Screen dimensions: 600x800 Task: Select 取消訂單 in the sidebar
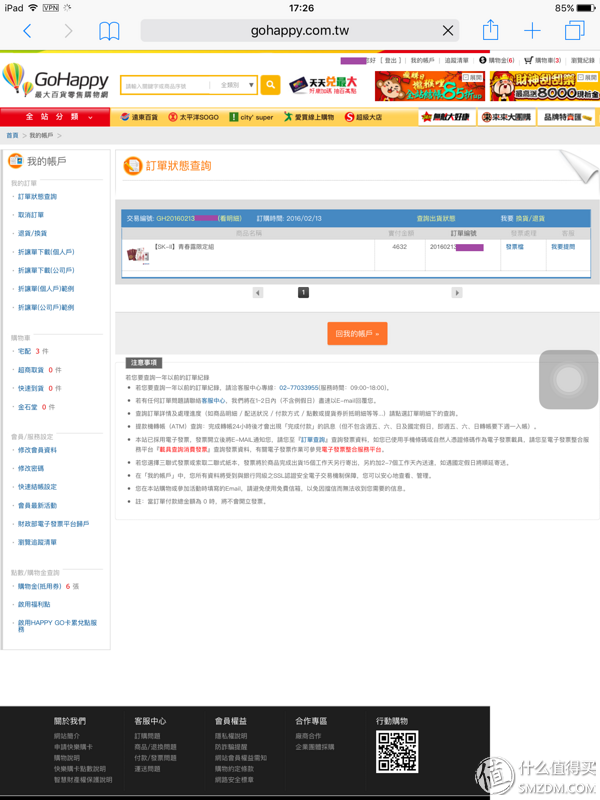pos(31,215)
